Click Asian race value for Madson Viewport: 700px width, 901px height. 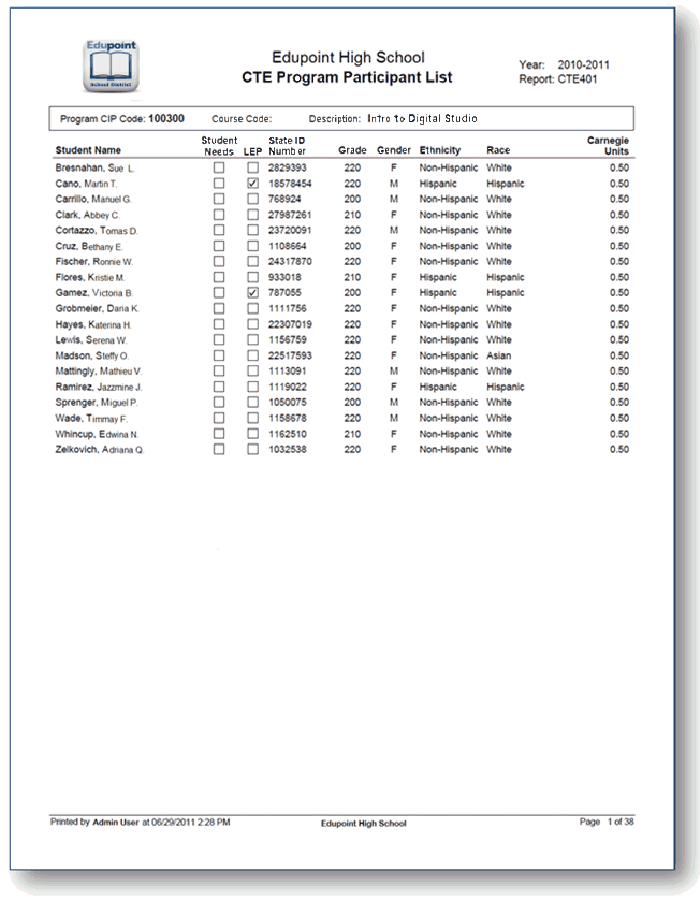click(498, 356)
